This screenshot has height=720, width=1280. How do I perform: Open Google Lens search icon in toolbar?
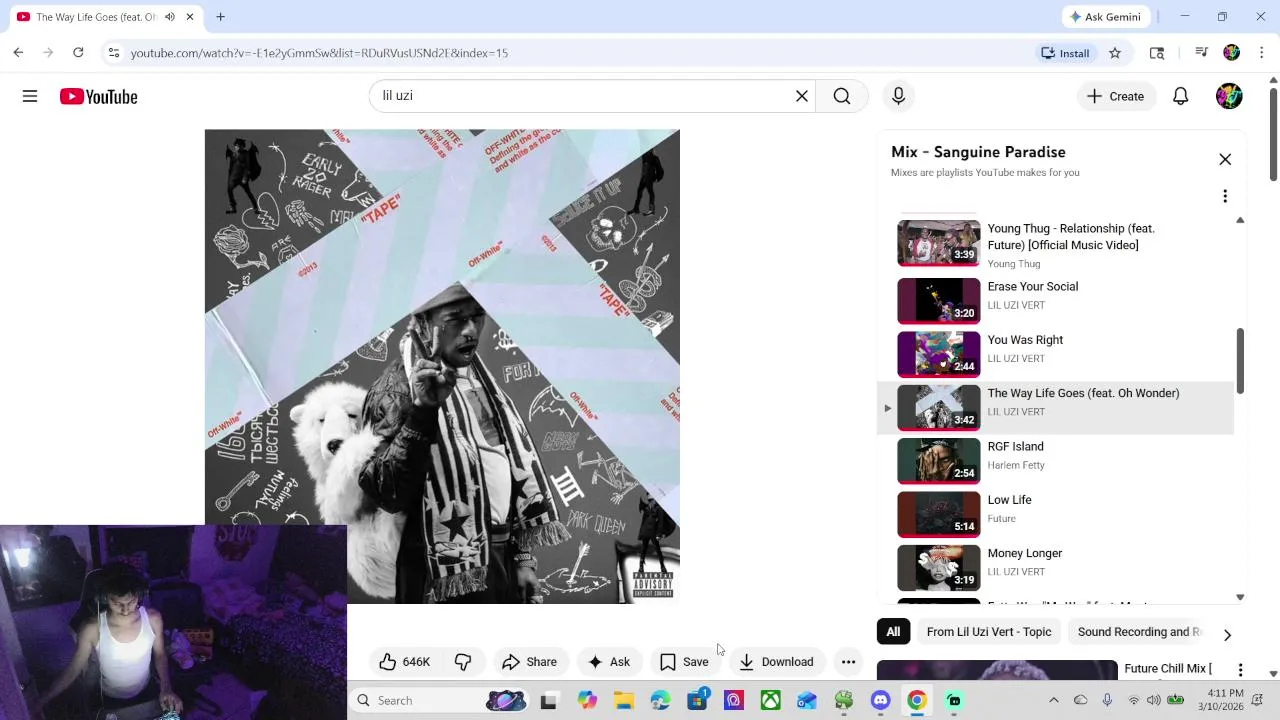pyautogui.click(x=1157, y=53)
